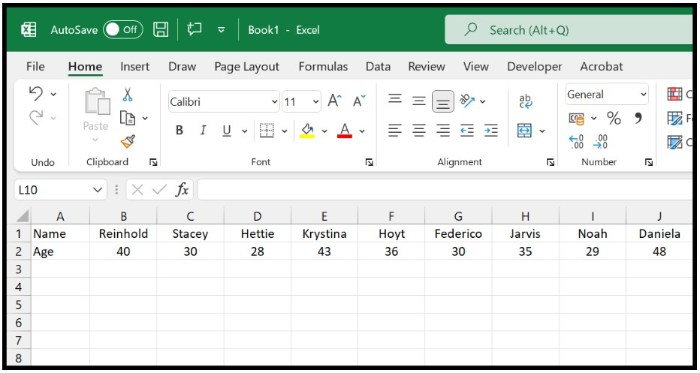Open the Calibri font name dropdown

274,102
